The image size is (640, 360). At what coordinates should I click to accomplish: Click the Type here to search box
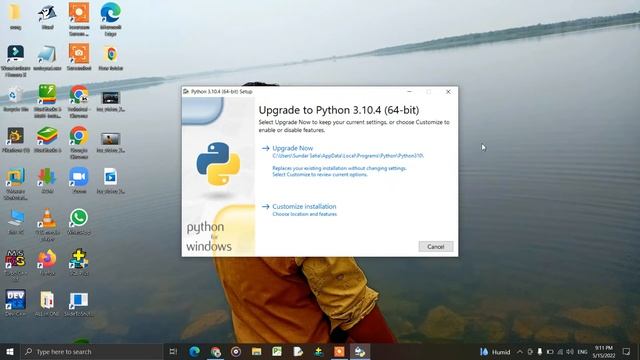(x=92, y=351)
